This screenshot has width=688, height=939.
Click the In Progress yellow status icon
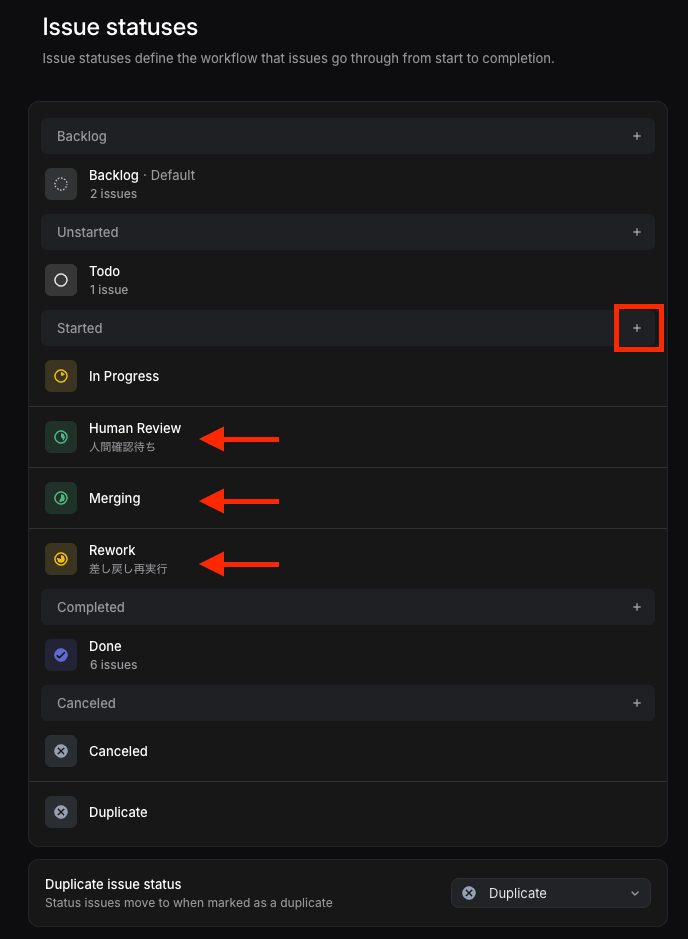[61, 376]
